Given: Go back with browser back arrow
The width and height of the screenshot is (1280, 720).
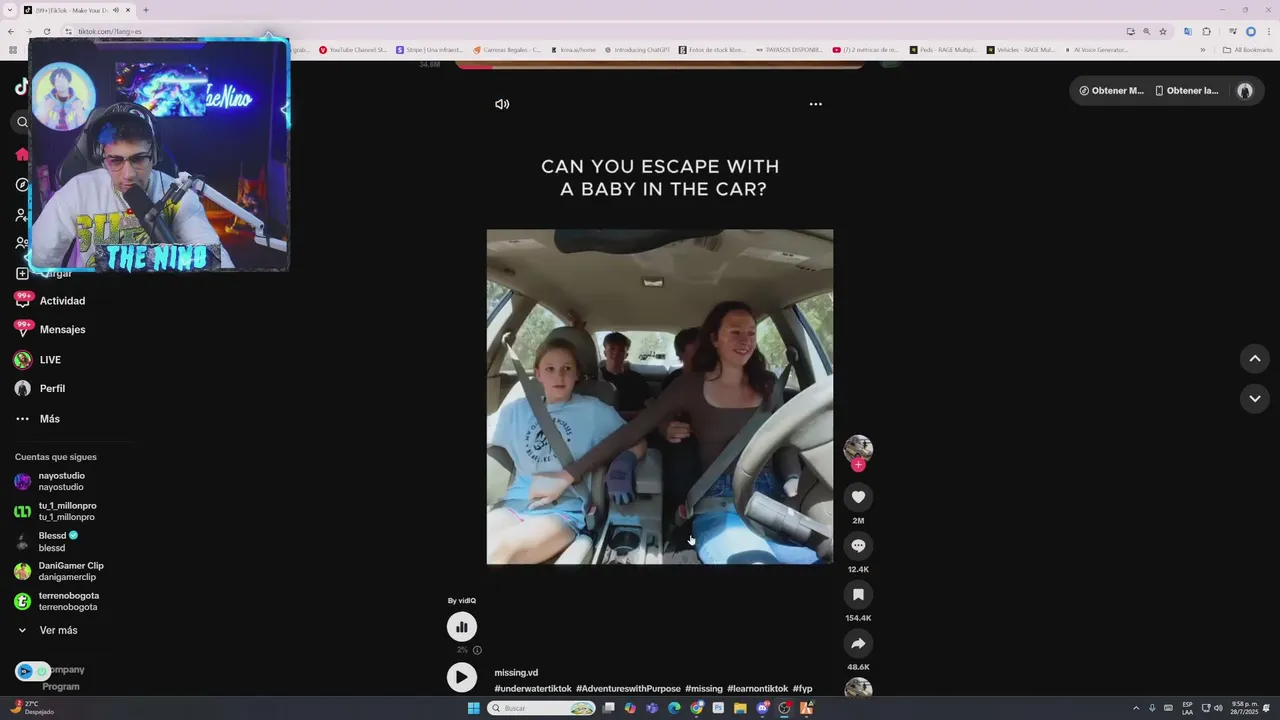Looking at the screenshot, I should (11, 31).
